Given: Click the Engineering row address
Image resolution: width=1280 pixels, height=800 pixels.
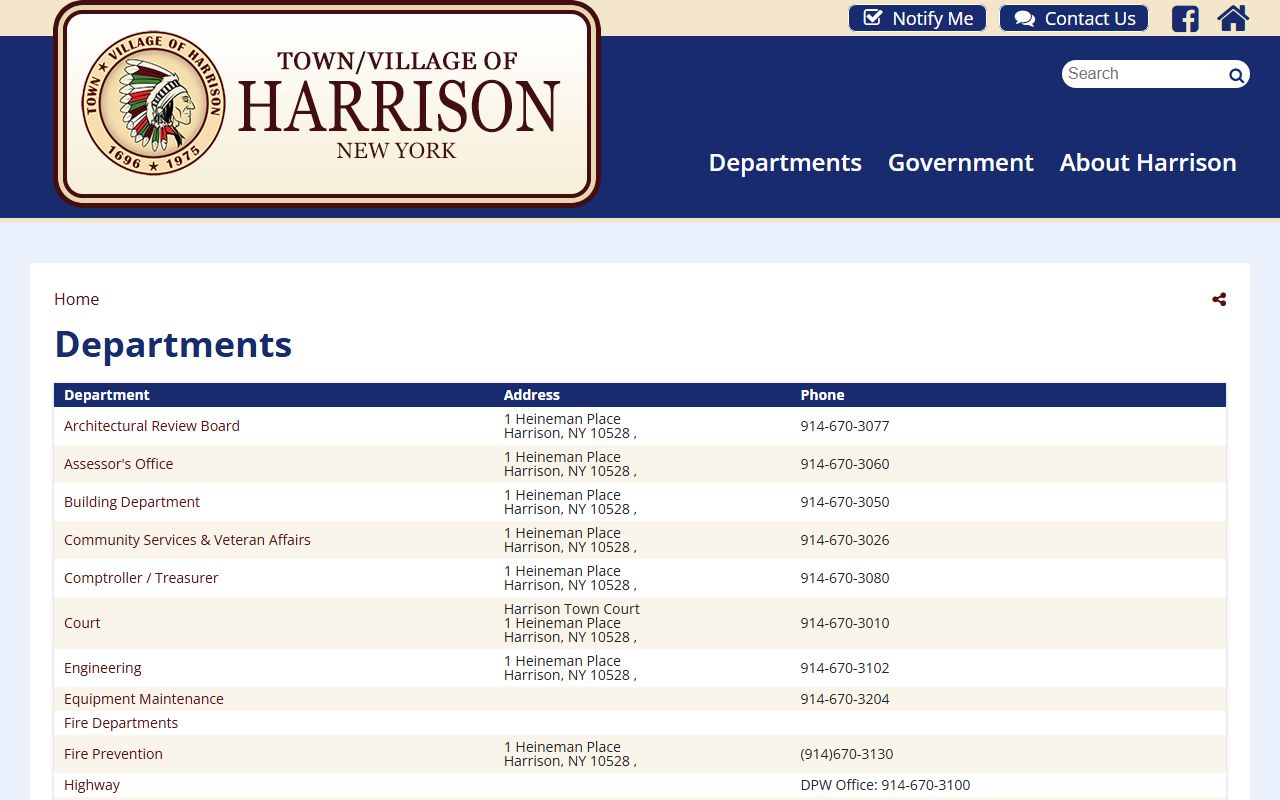Looking at the screenshot, I should (570, 668).
